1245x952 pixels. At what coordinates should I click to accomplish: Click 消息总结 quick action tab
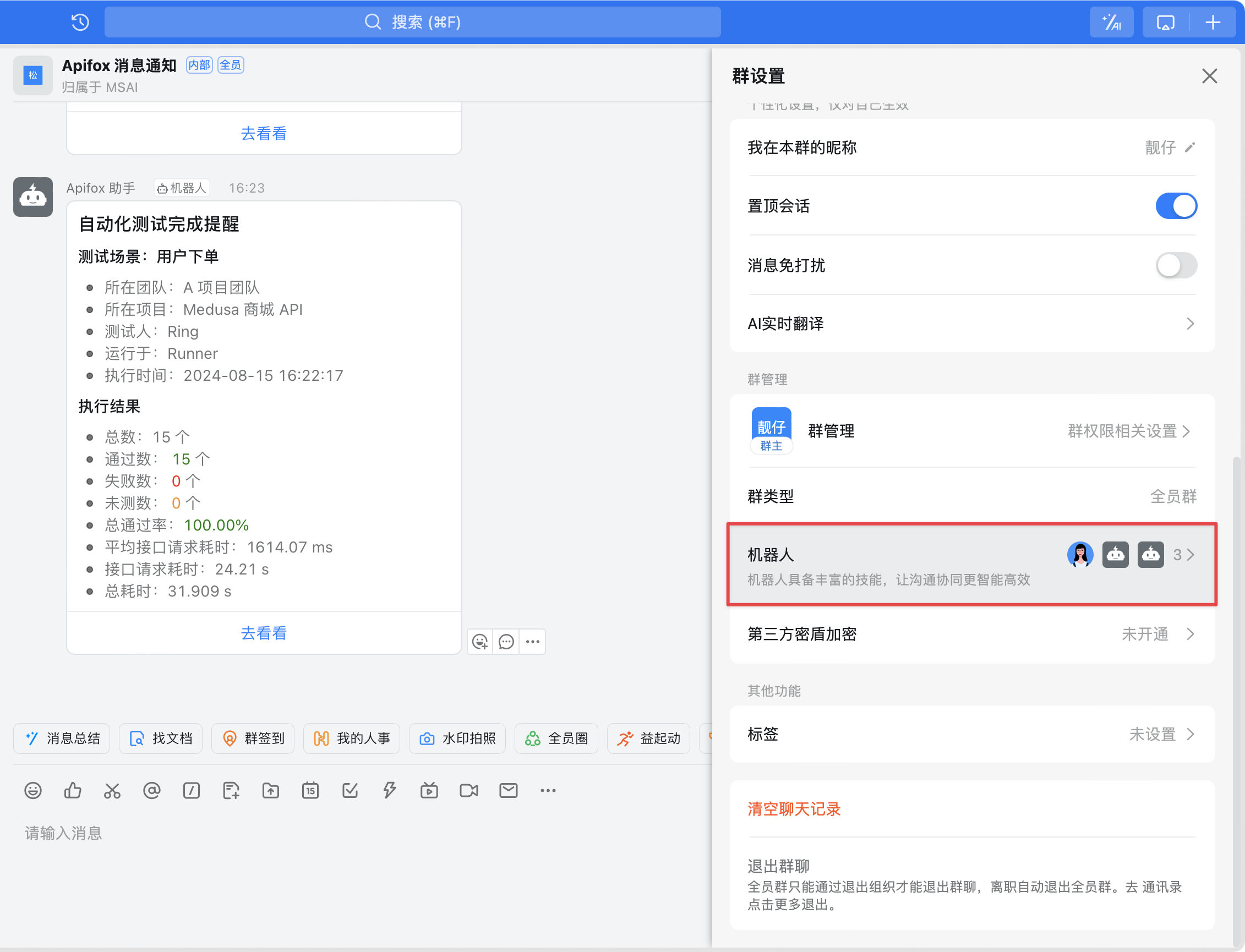tap(62, 738)
